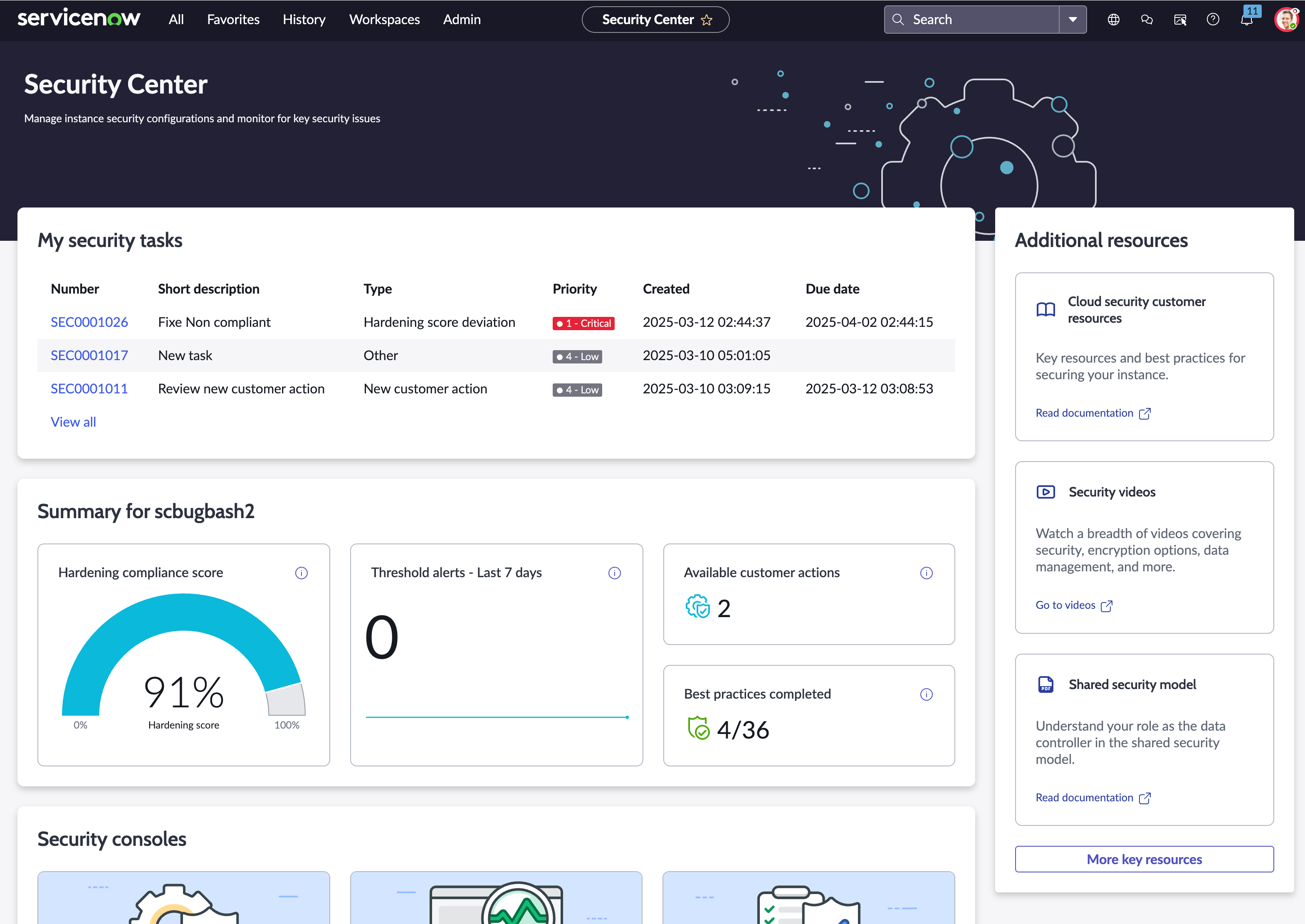Click Go to videos link
Screen dimensions: 1305x924
1065,605
